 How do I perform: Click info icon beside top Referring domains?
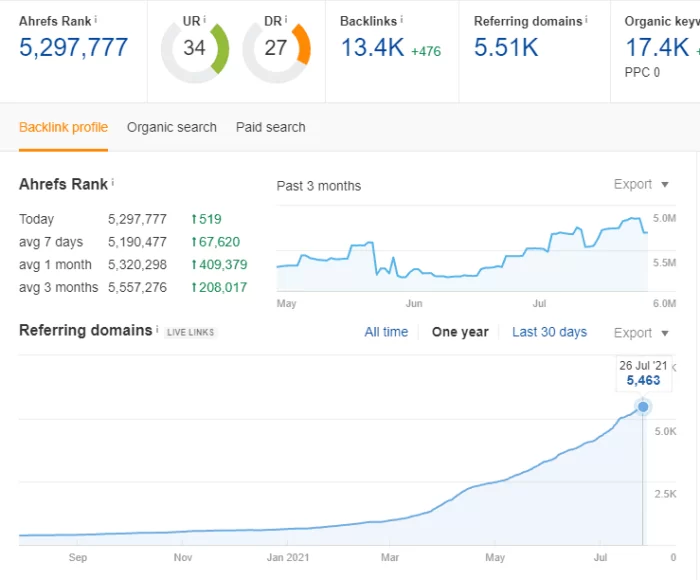(587, 19)
